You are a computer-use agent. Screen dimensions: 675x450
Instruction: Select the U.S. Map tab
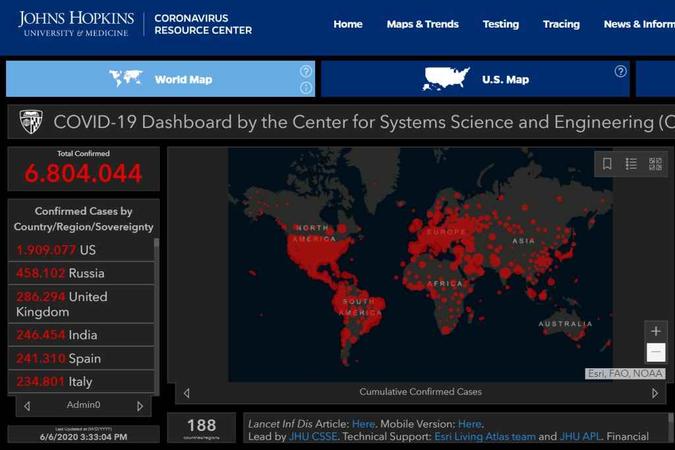click(475, 79)
